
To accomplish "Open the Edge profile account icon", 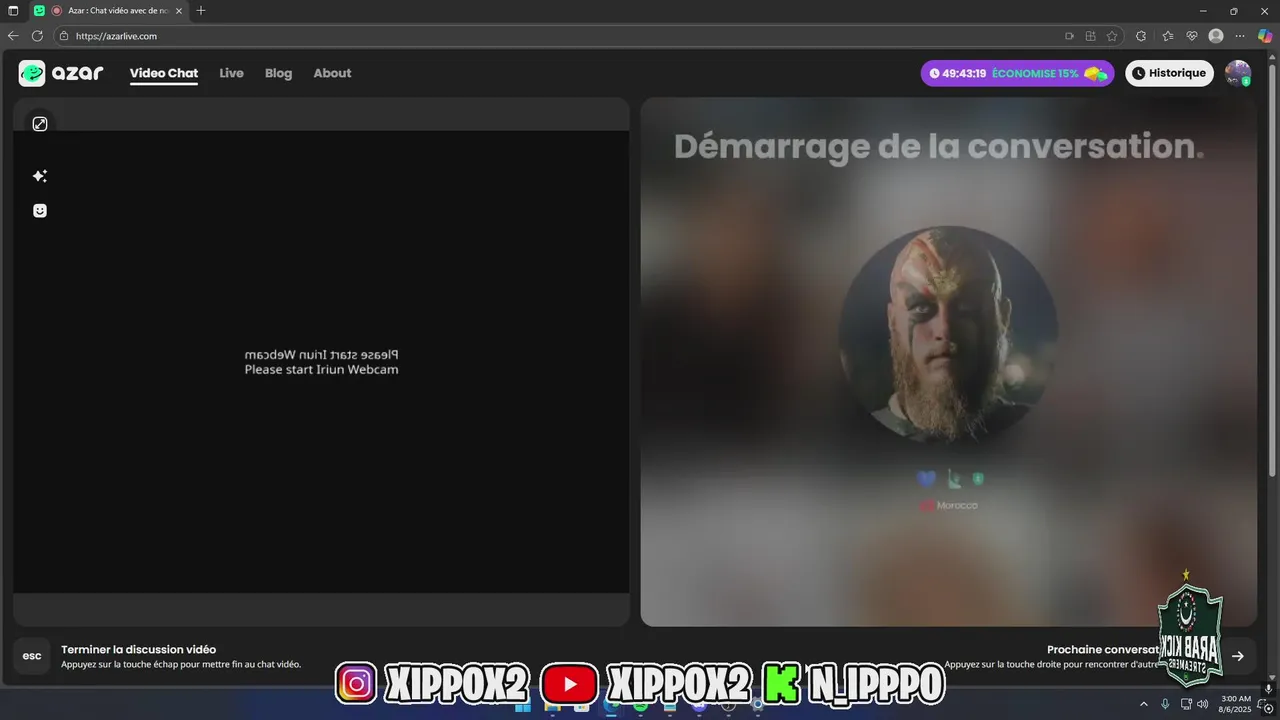I will click(1216, 36).
